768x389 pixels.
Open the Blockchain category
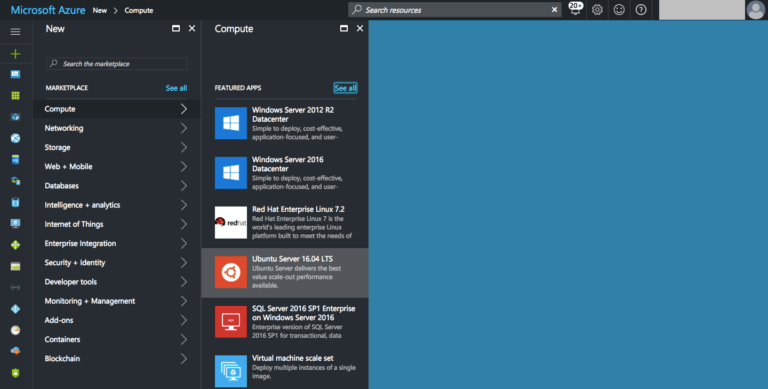117,358
